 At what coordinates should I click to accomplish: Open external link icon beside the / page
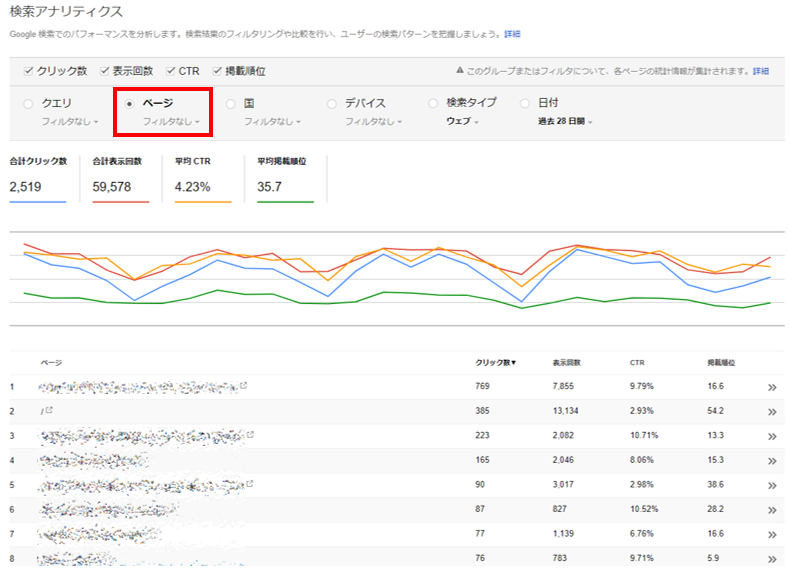[49, 410]
